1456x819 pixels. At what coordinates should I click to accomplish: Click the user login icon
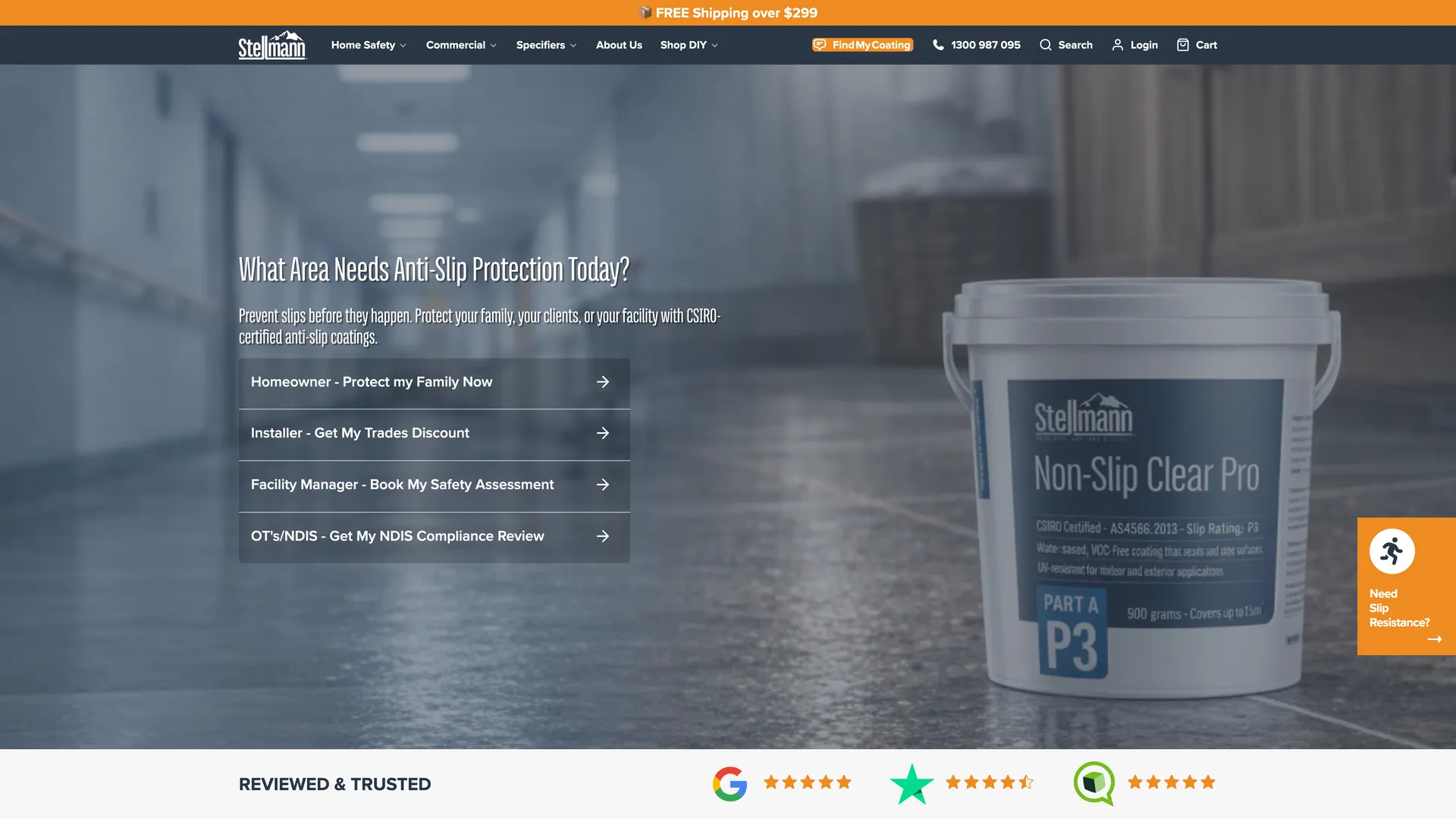click(x=1118, y=45)
